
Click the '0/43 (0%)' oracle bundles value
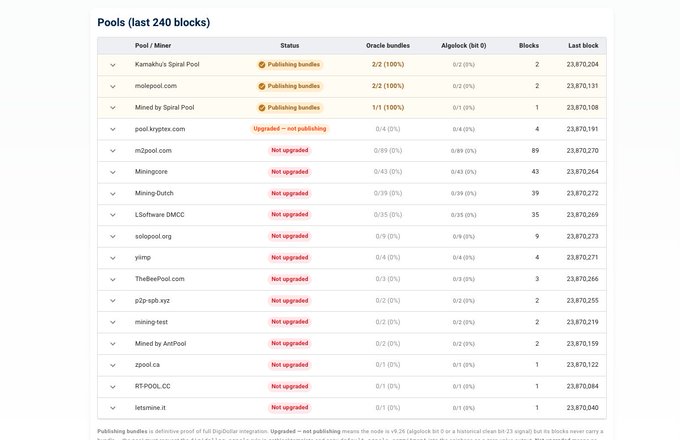click(x=388, y=172)
